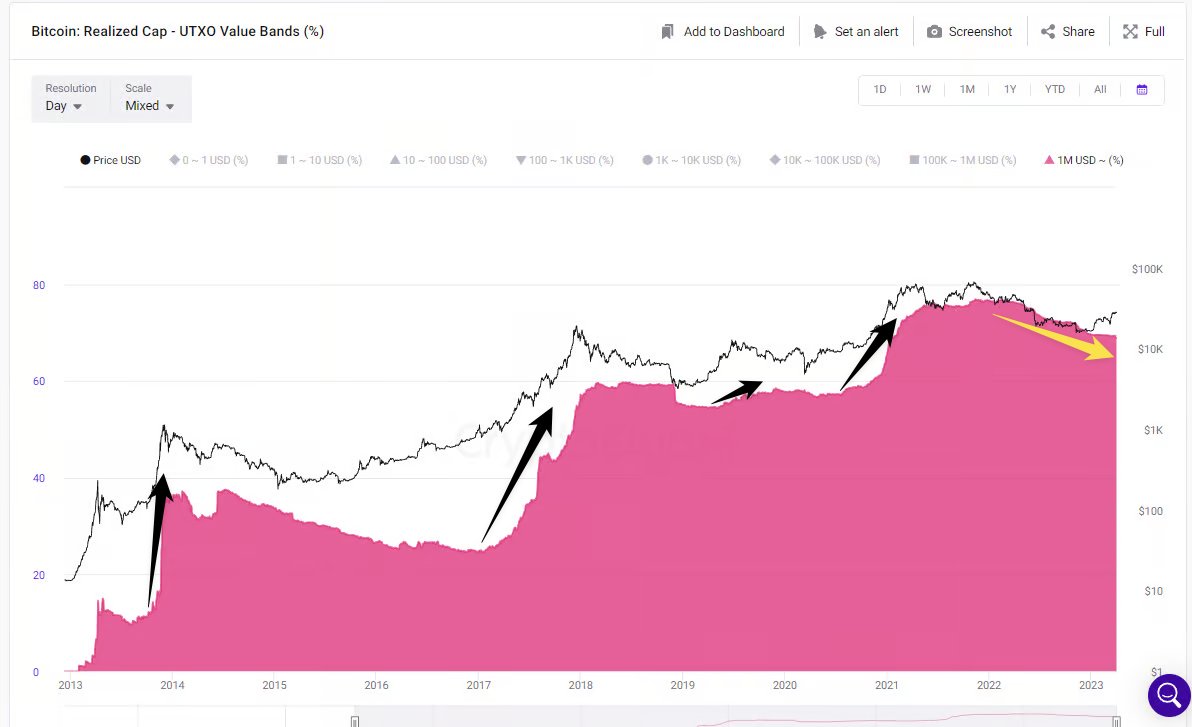Viewport: 1192px width, 727px height.
Task: Click the left range slider handle
Action: click(355, 721)
